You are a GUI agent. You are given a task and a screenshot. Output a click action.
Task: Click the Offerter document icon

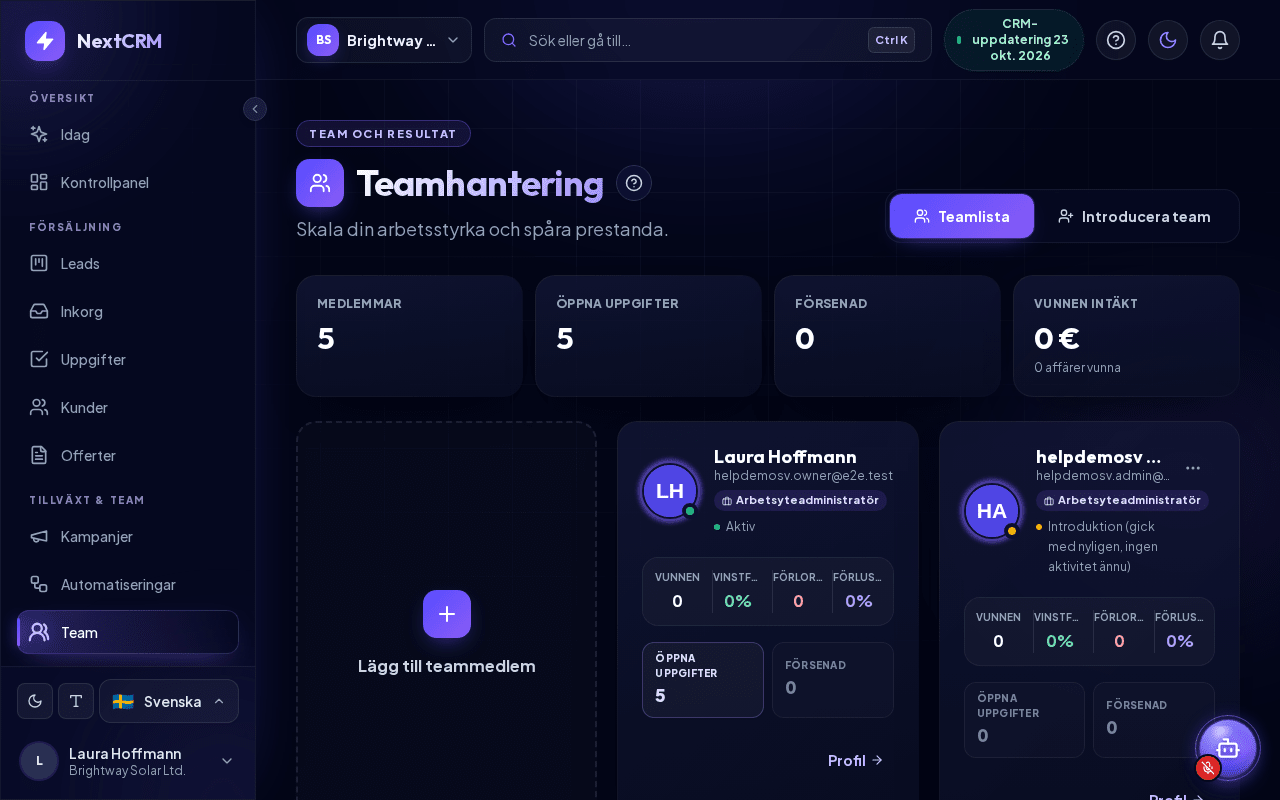pyautogui.click(x=39, y=455)
